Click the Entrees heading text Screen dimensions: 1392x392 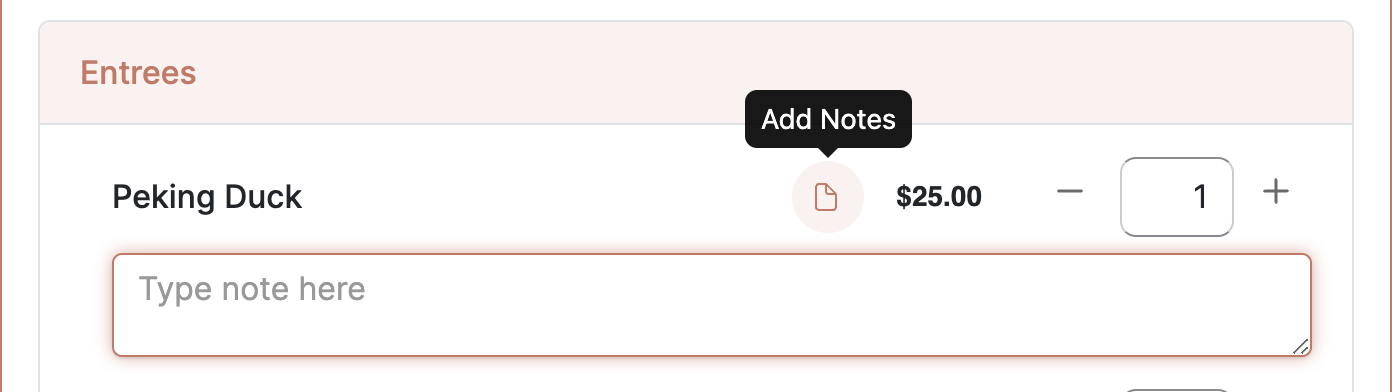[x=138, y=73]
